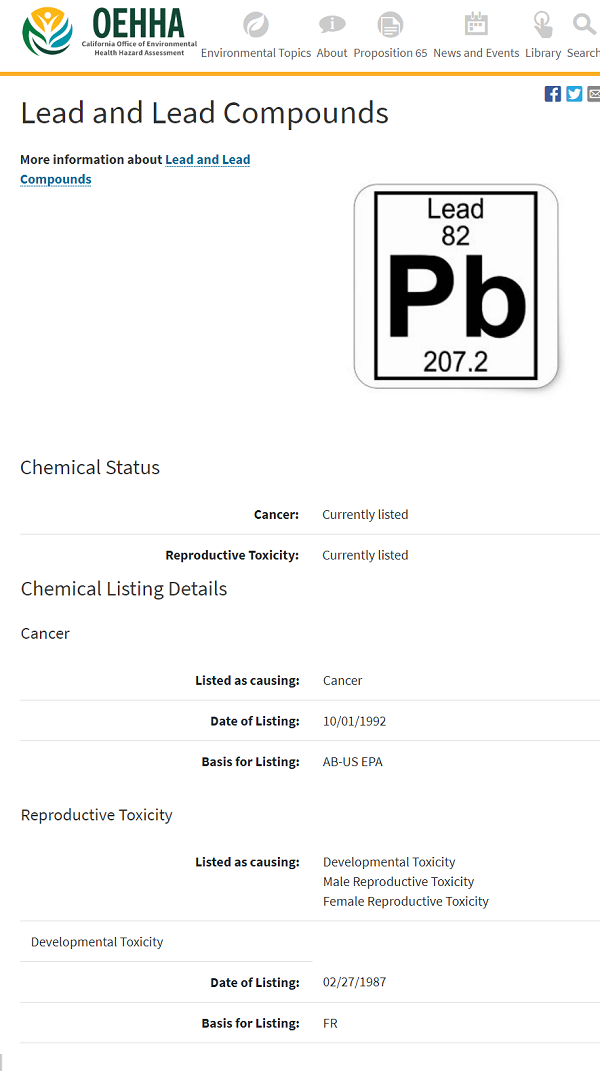Follow the Lead and Lead Compounds link
The image size is (600, 1071).
tap(207, 160)
